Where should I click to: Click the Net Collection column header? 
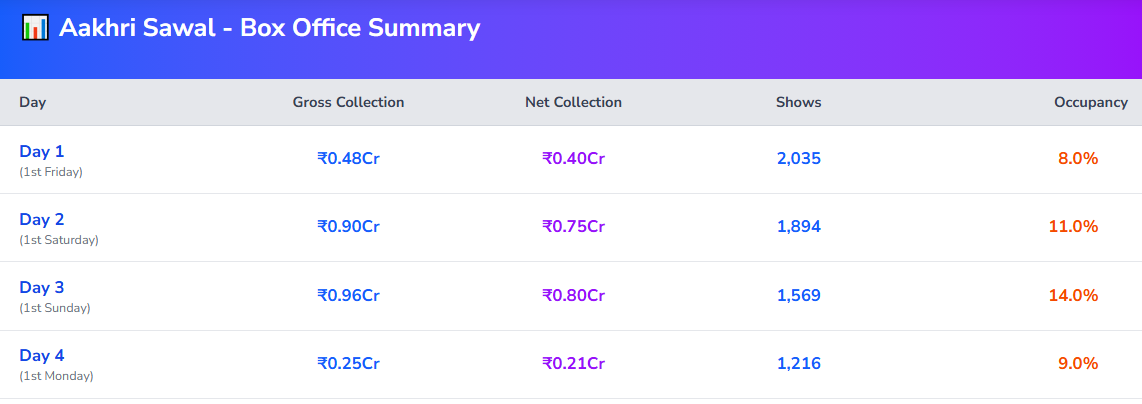click(x=573, y=103)
